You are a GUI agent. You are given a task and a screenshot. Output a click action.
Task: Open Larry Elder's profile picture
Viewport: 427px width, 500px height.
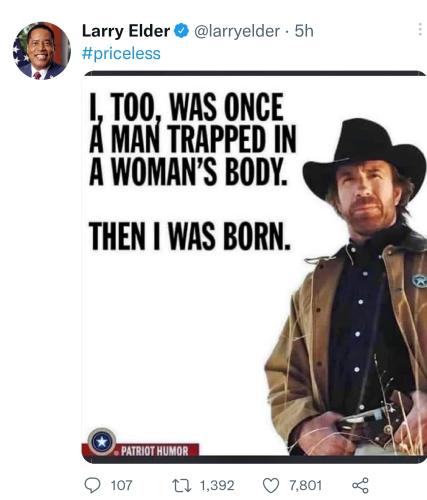(42, 51)
